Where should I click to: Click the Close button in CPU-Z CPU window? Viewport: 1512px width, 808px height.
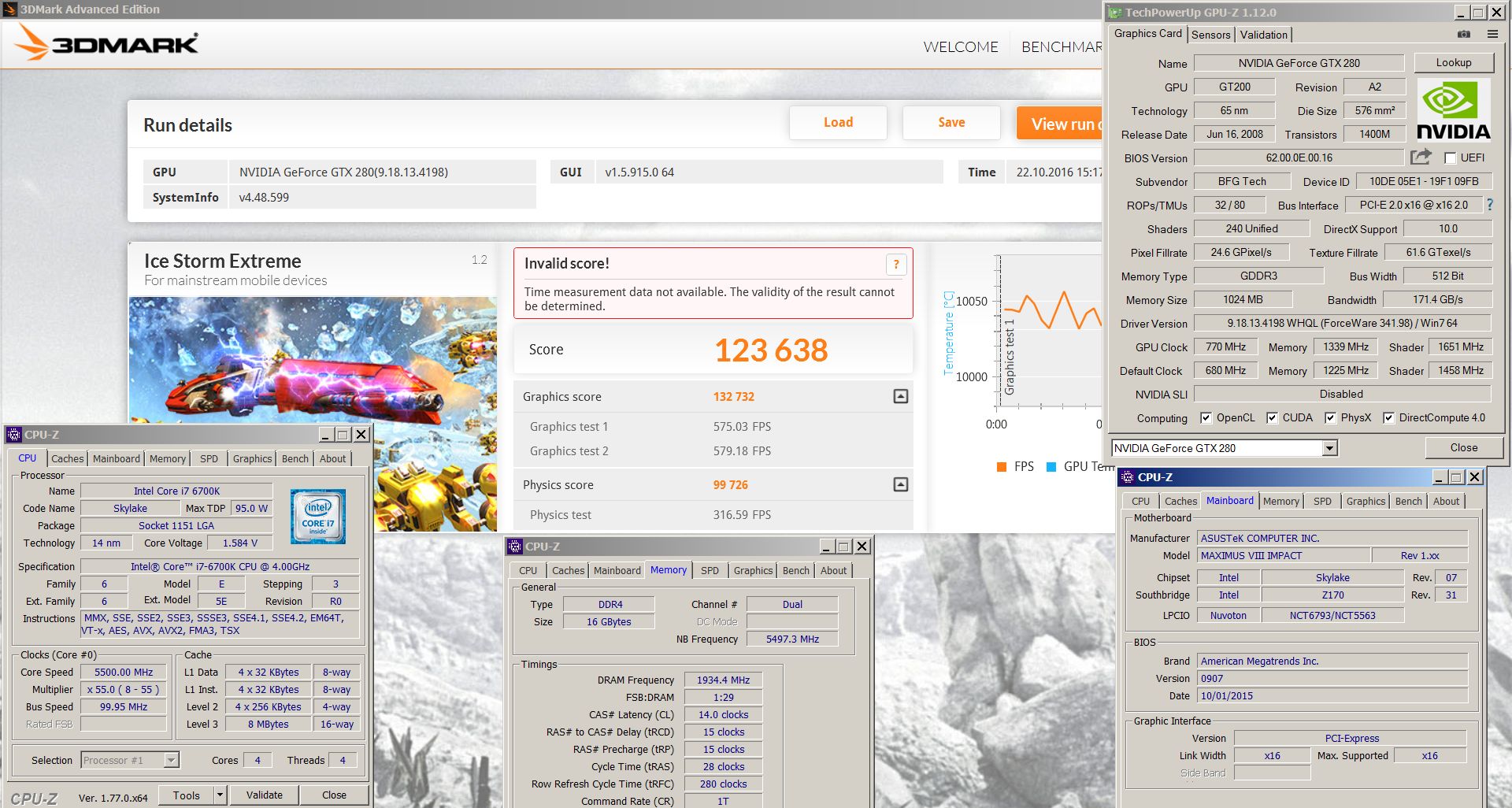pyautogui.click(x=334, y=795)
